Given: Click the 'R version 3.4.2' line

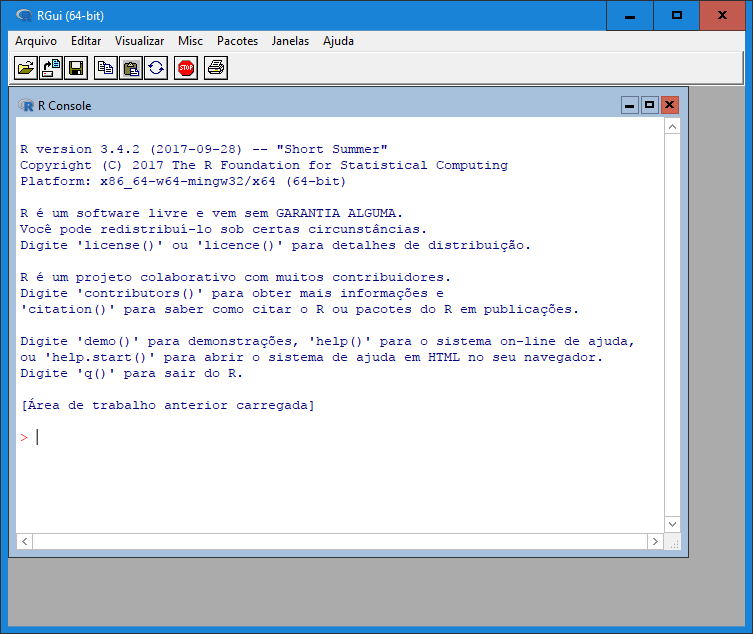Looking at the screenshot, I should coord(204,149).
